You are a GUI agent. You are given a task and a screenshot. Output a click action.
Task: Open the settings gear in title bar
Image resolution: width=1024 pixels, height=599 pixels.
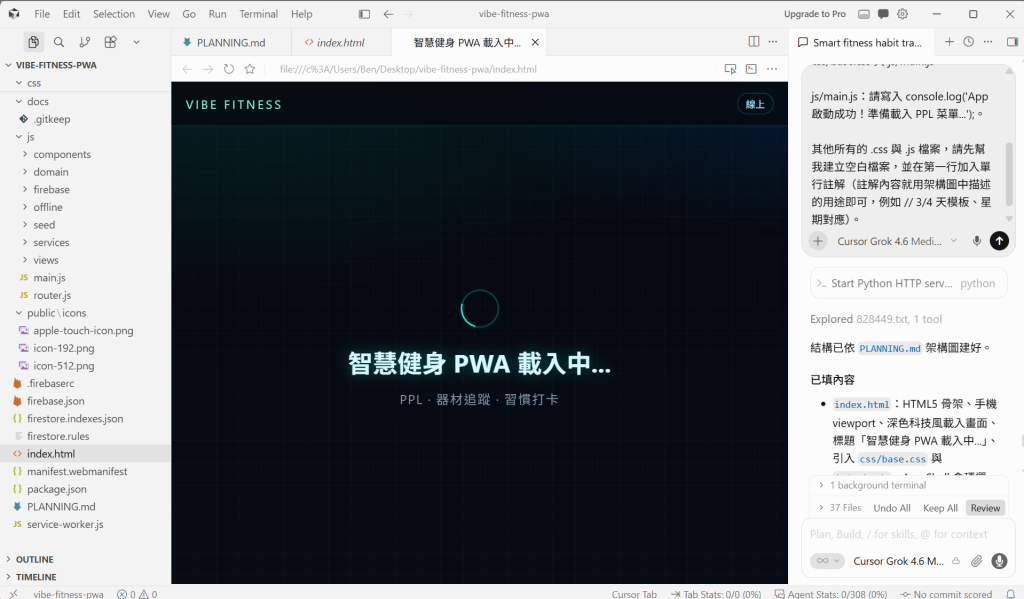903,14
